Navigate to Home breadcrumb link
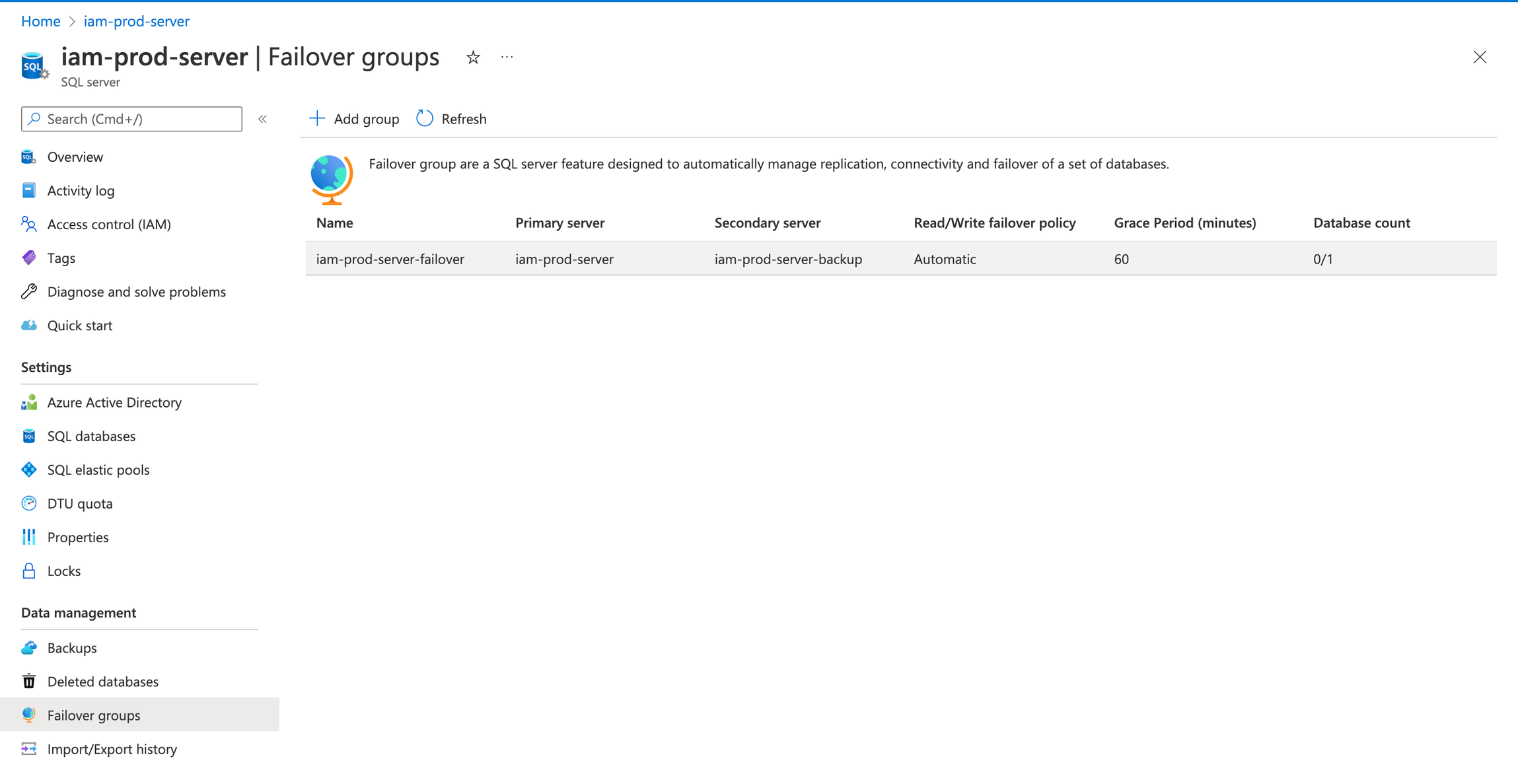The height and width of the screenshot is (784, 1518). click(x=40, y=21)
